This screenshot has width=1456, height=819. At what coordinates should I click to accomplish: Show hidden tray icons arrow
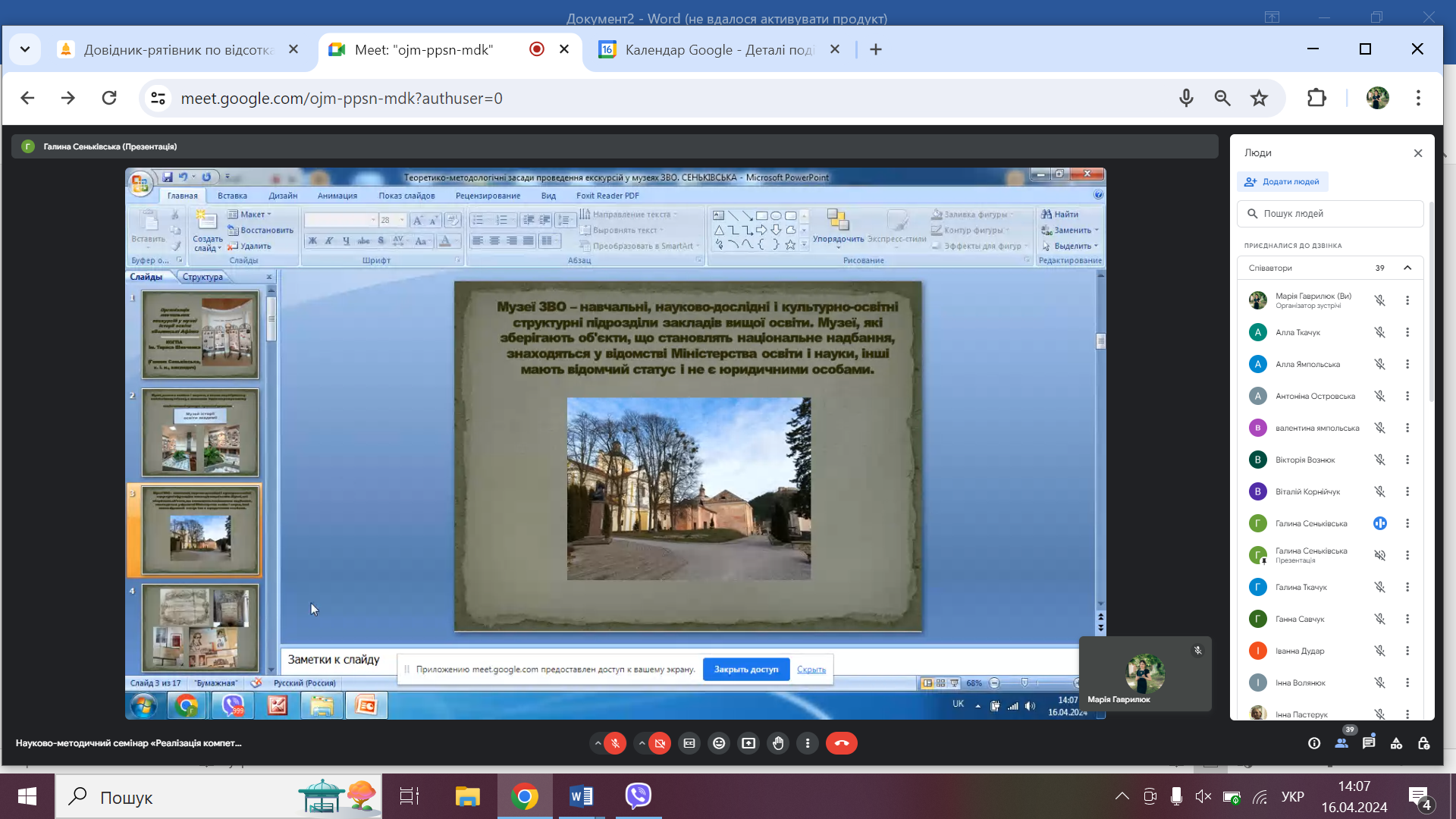point(1122,796)
